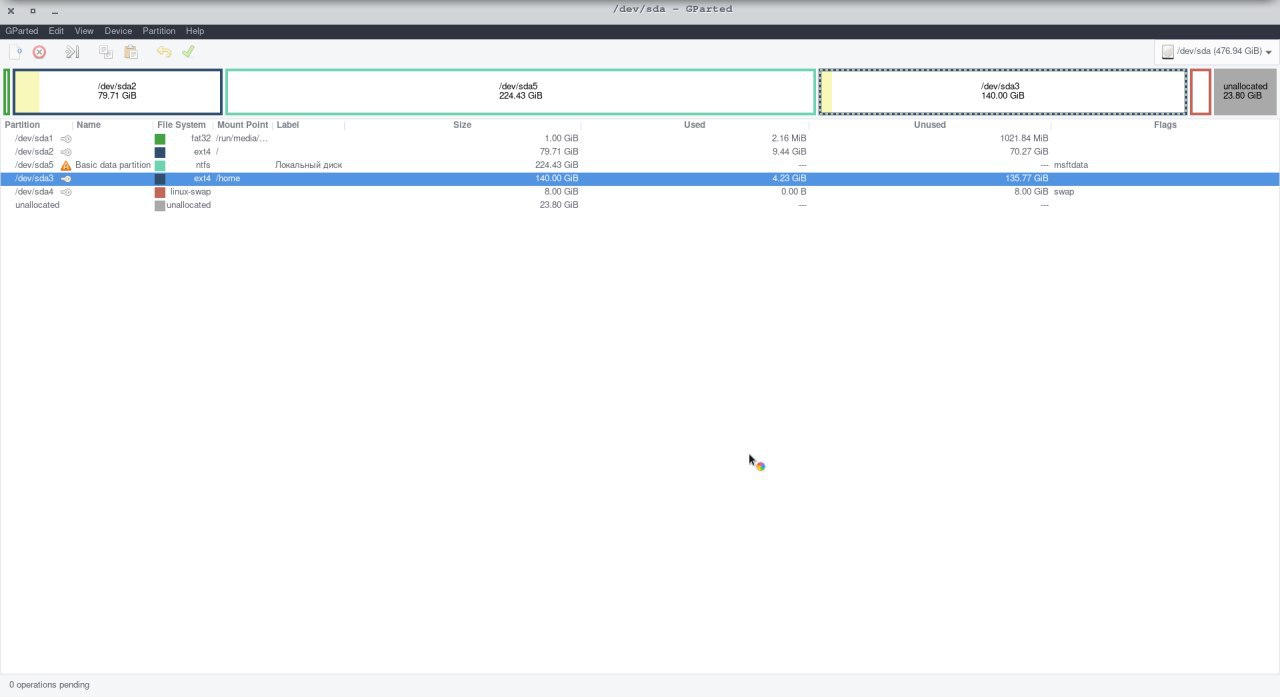Screen dimensions: 1280x697
Task: Click the red linux-swap color swatch
Action: [160, 191]
